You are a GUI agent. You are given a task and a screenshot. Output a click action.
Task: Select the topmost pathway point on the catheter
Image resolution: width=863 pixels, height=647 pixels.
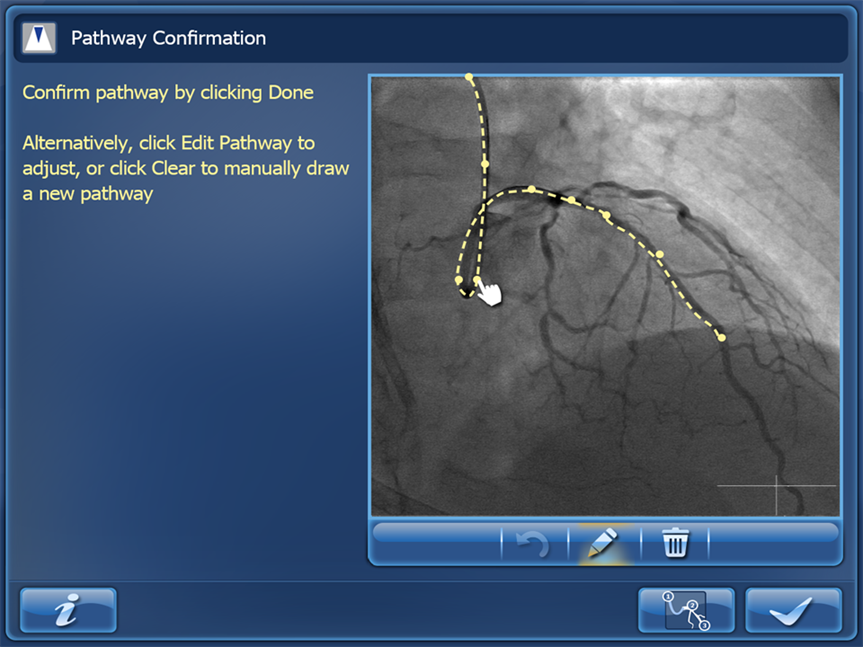click(x=469, y=78)
